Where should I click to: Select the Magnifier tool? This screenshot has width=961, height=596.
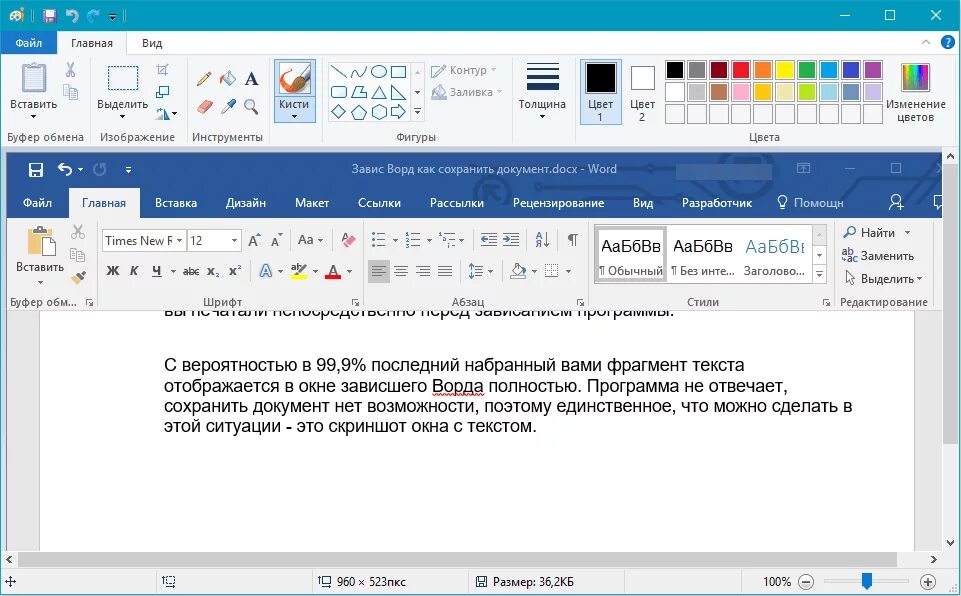point(251,107)
